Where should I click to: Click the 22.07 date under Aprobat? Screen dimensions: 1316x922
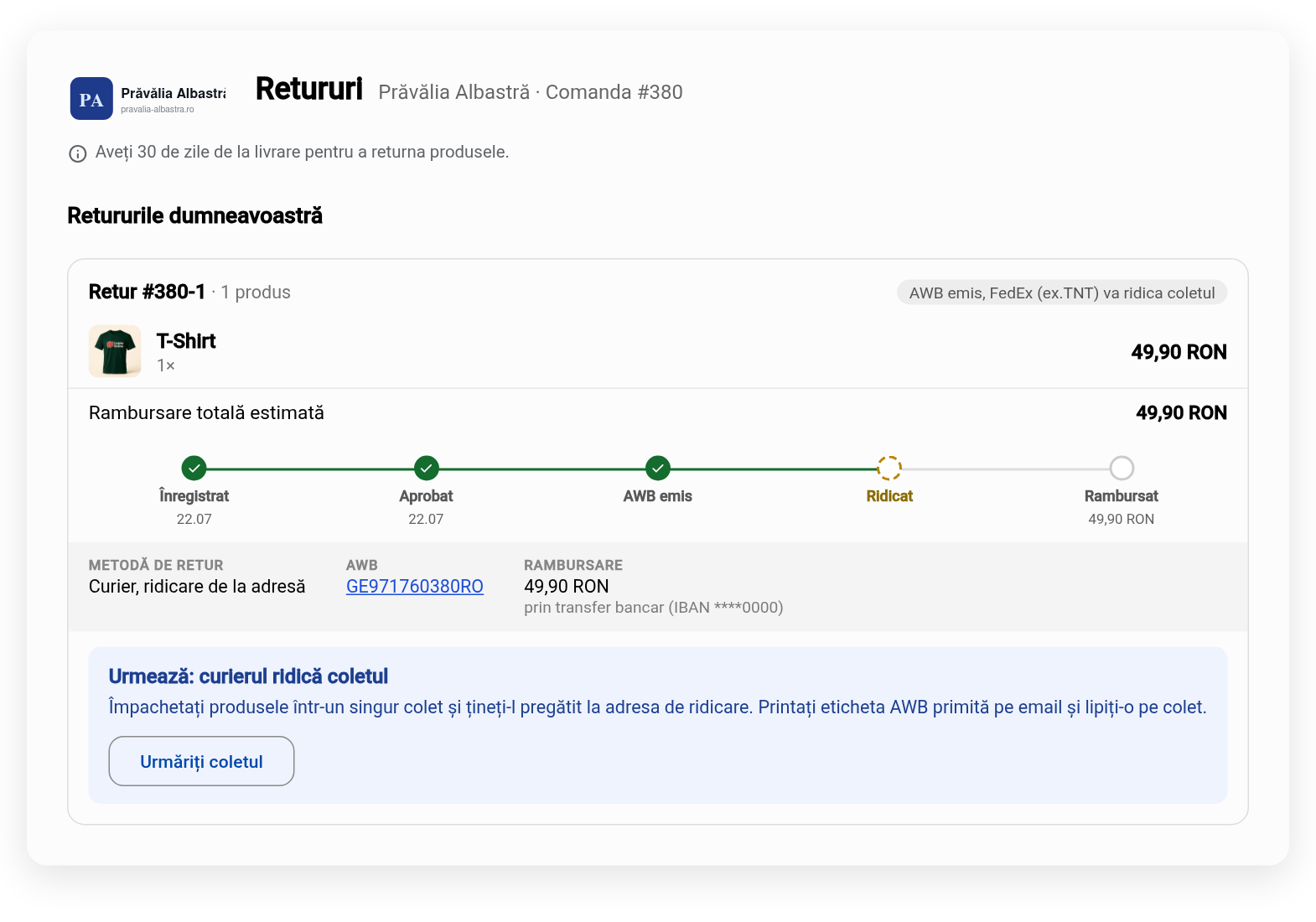(426, 520)
